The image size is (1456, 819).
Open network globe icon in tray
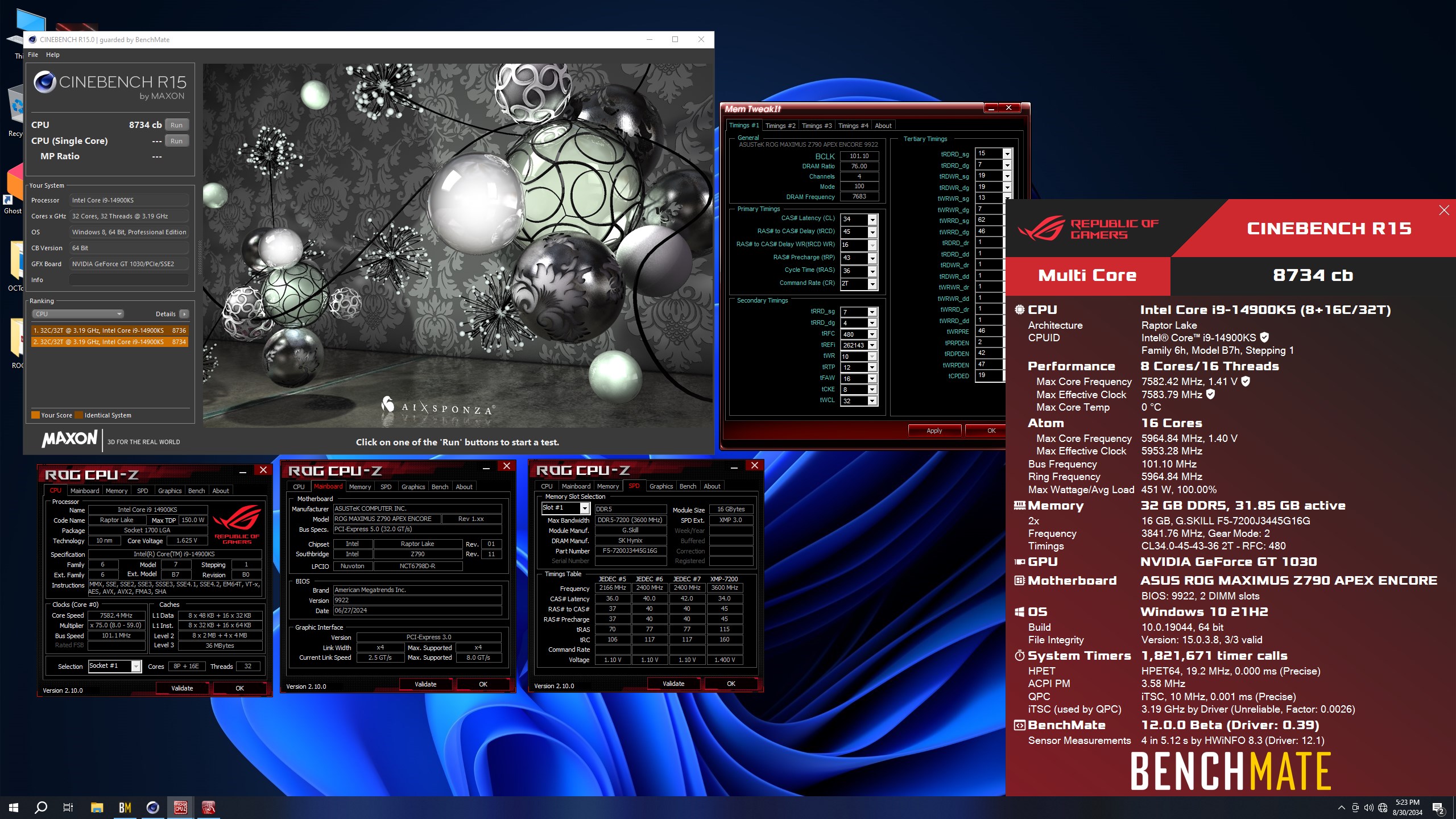point(1383,808)
